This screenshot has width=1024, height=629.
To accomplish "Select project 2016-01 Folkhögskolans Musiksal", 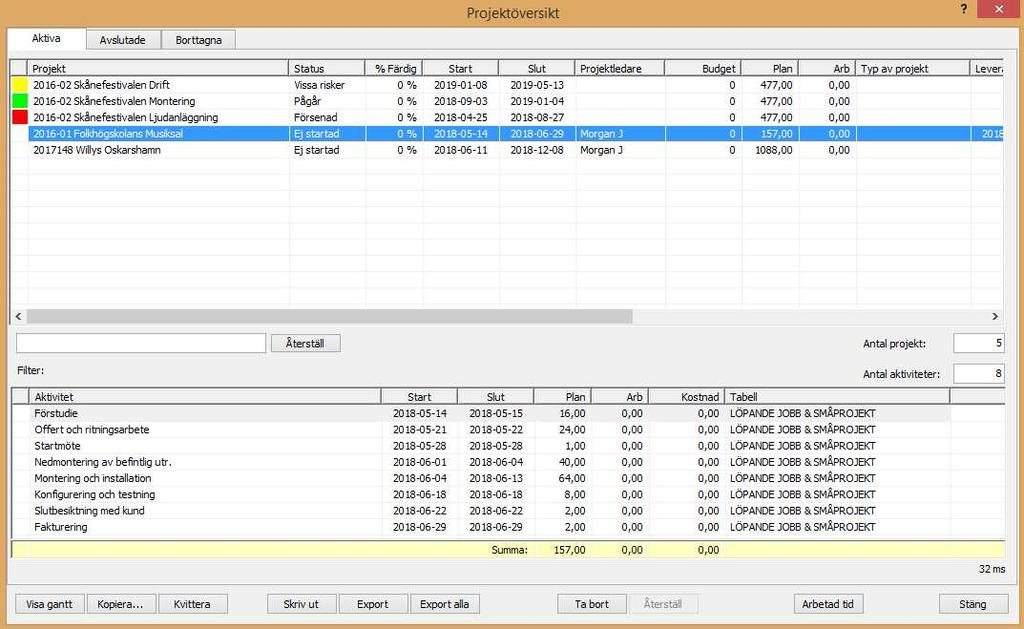I will 108,134.
